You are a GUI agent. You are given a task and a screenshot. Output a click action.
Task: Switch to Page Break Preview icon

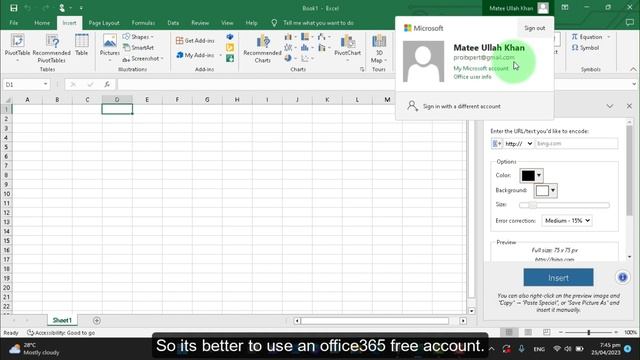click(x=547, y=332)
